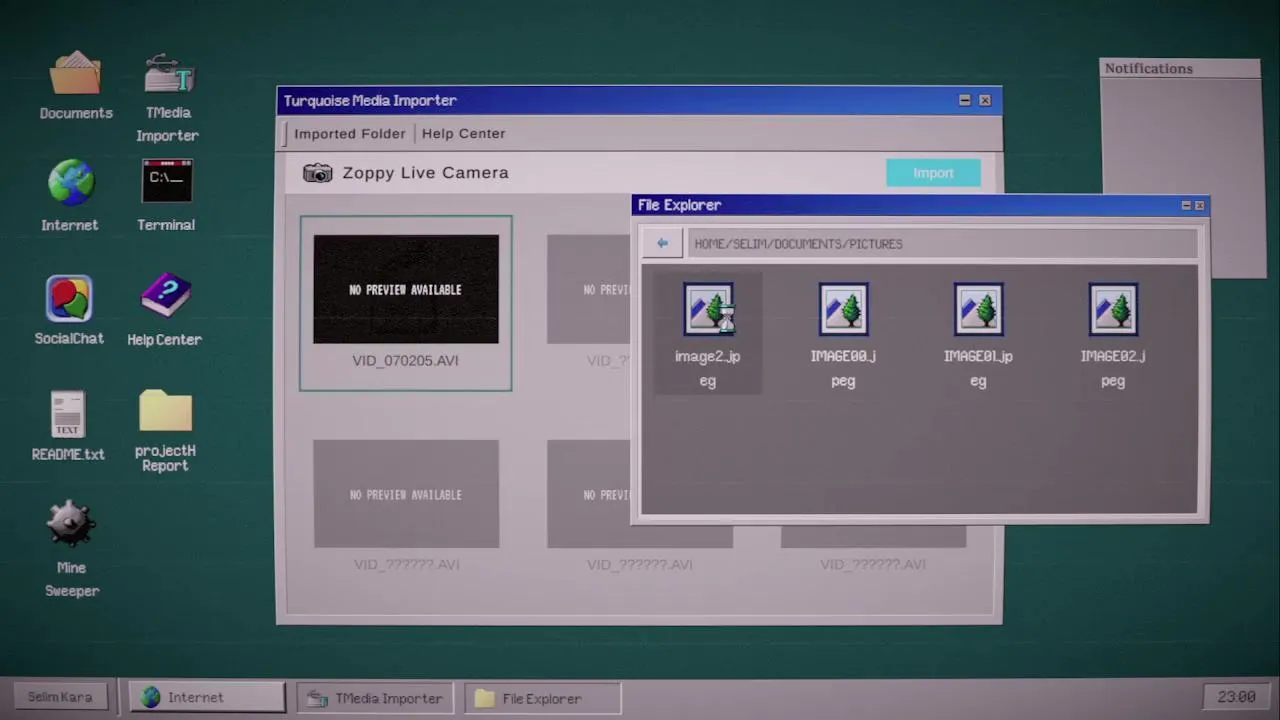Switch to File Explorer in the taskbar

point(543,697)
